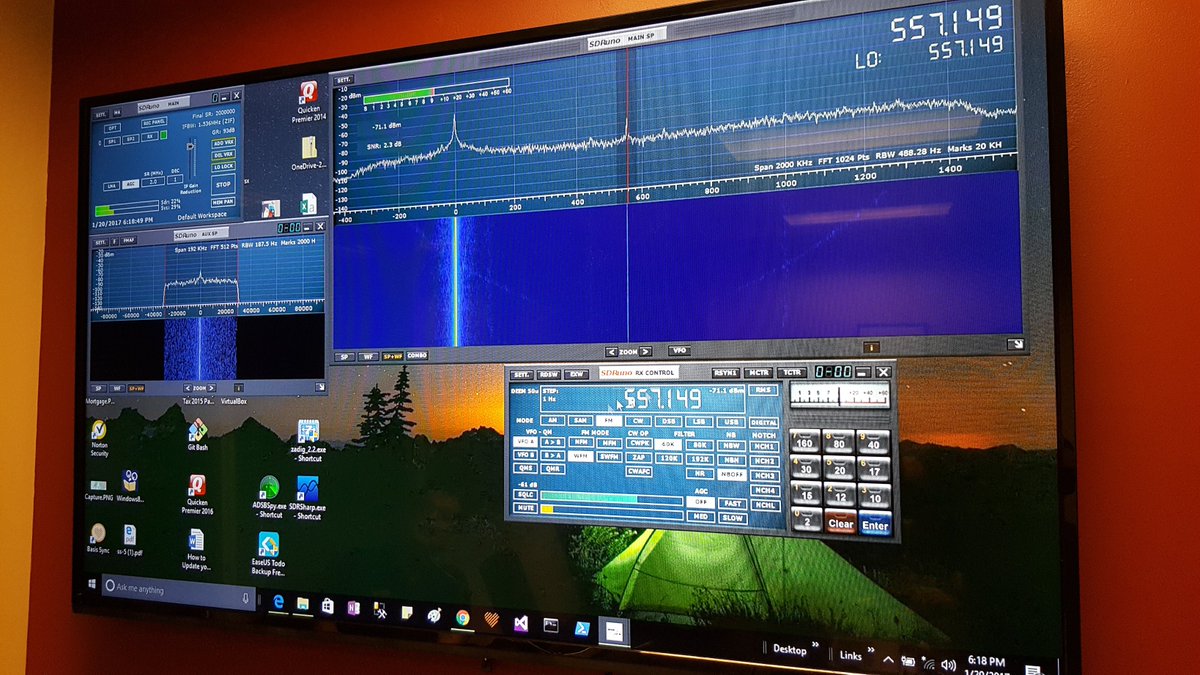Click the WF tab in Aux SP window
This screenshot has height=675, width=1200.
tap(116, 388)
